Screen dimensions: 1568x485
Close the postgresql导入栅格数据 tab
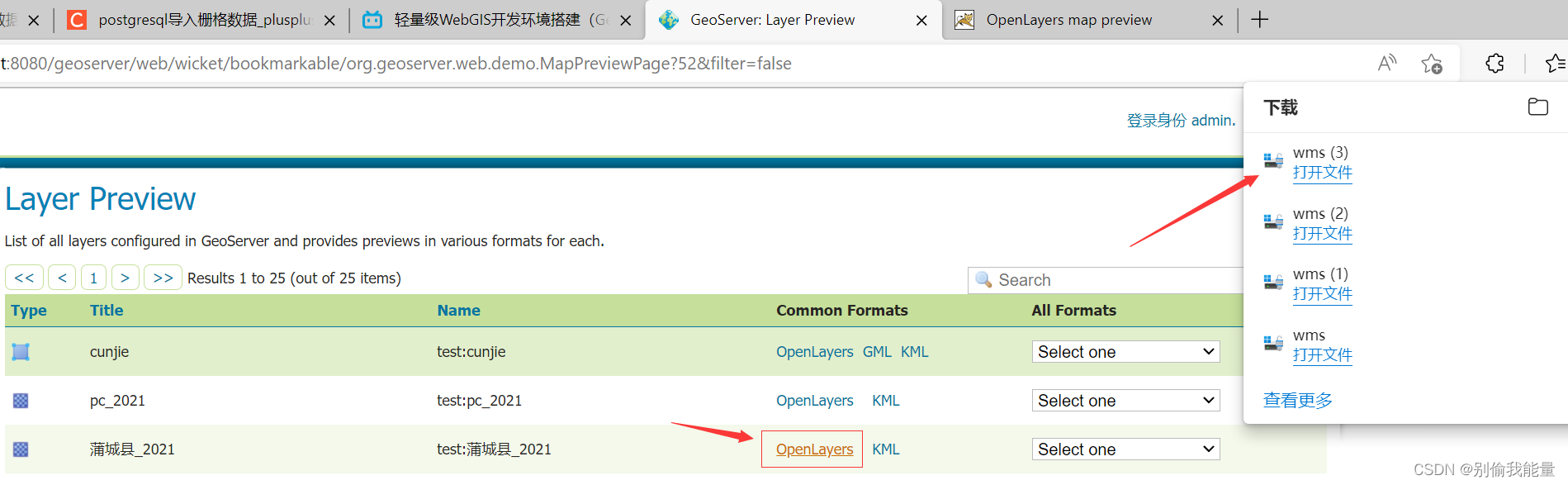pyautogui.click(x=329, y=21)
